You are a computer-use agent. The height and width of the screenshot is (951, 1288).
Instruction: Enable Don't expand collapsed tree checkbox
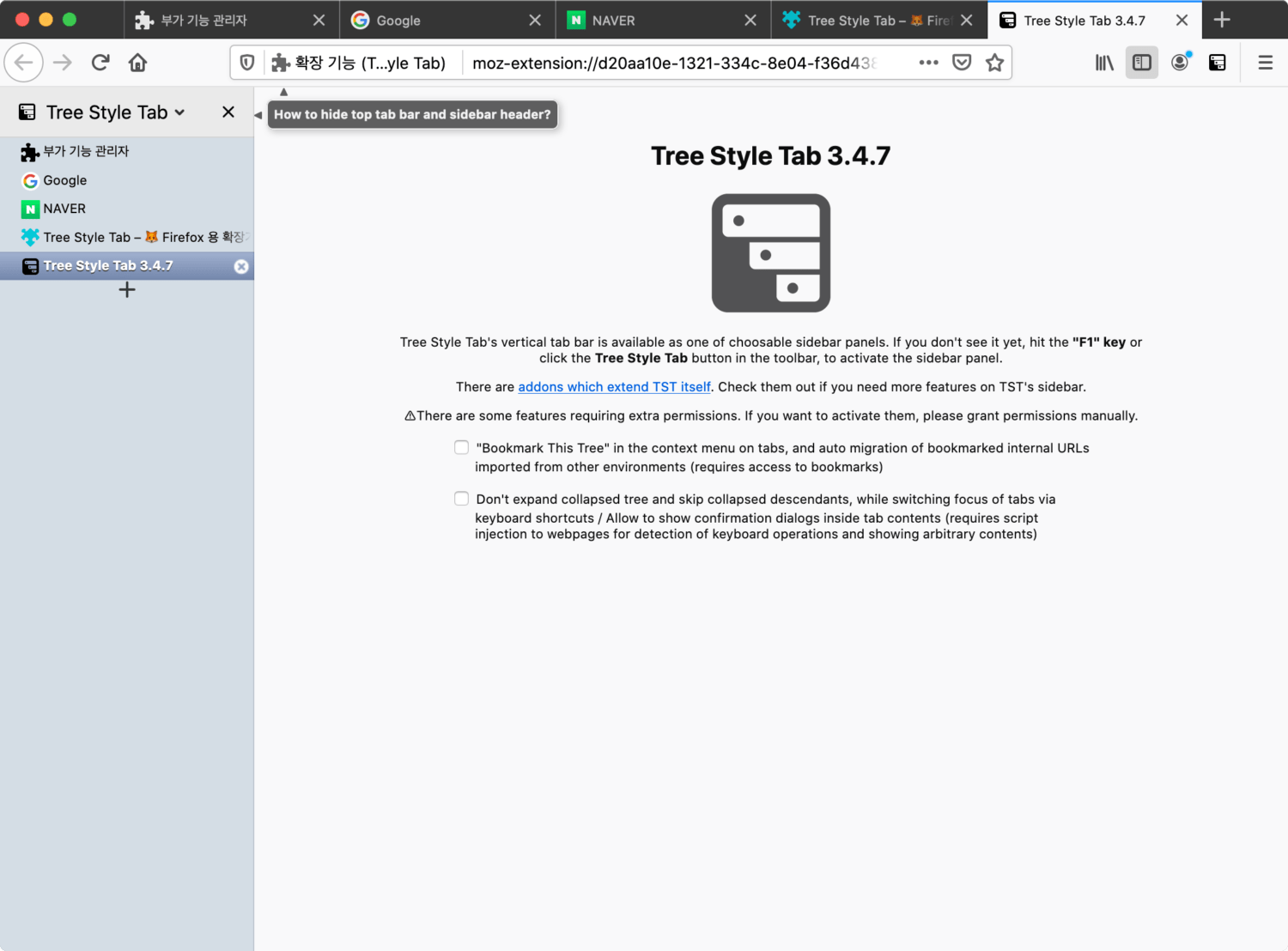click(462, 499)
